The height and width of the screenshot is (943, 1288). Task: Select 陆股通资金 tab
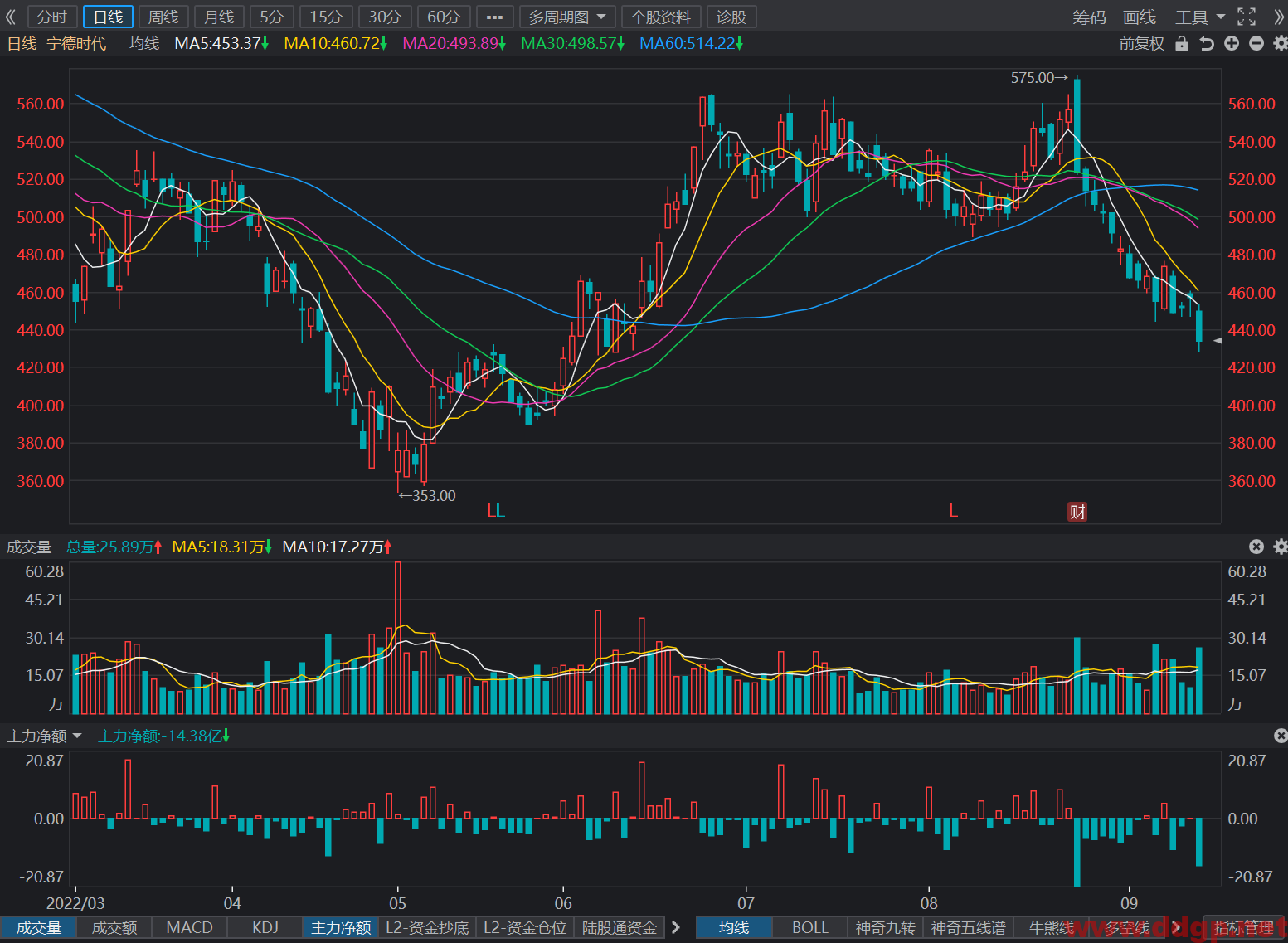(620, 927)
